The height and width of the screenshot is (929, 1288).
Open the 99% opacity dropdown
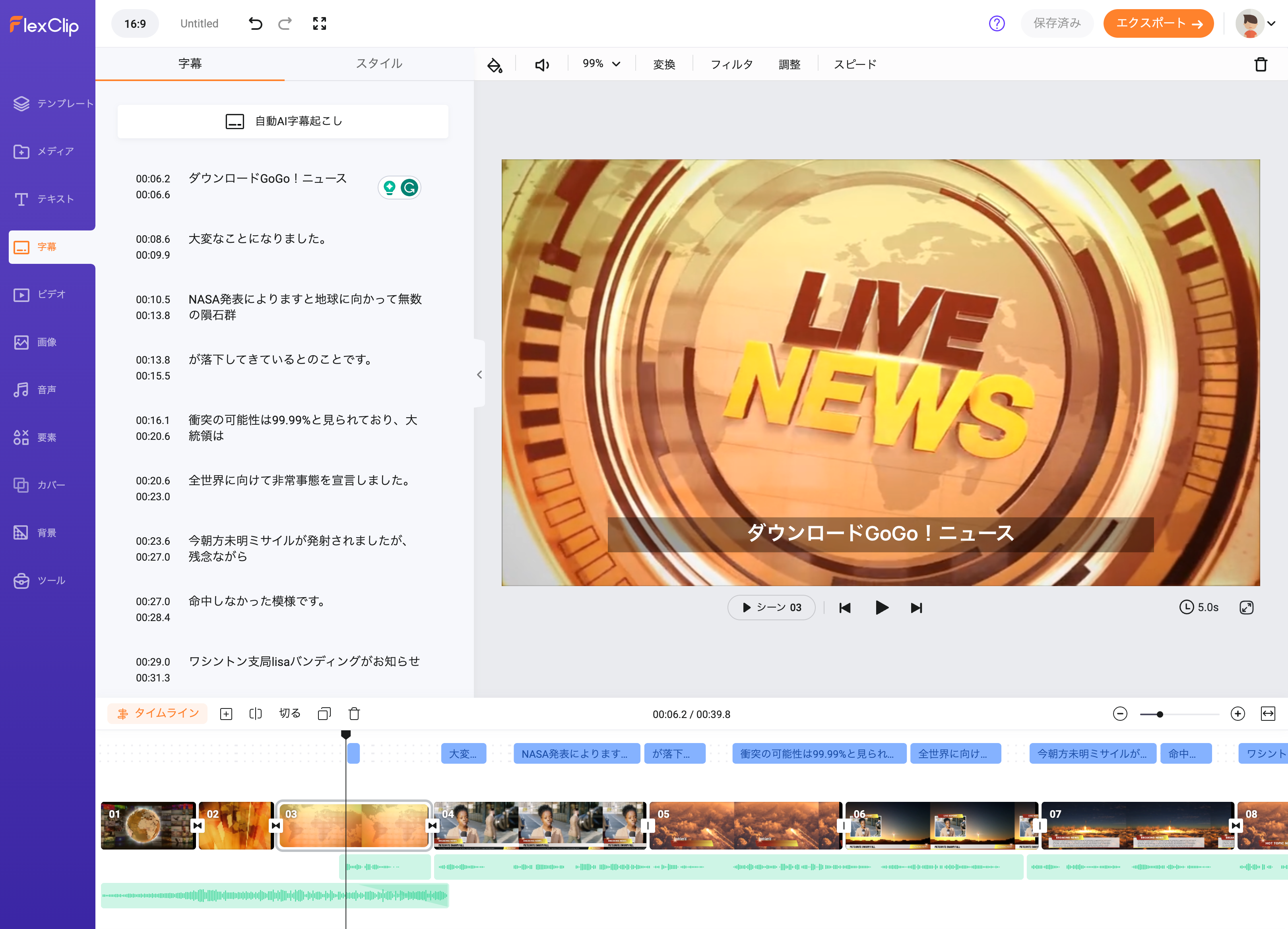(x=601, y=64)
